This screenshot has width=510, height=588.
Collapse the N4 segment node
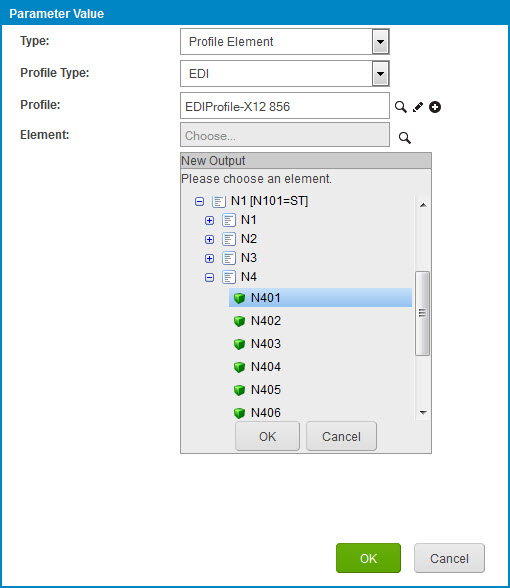click(x=210, y=278)
